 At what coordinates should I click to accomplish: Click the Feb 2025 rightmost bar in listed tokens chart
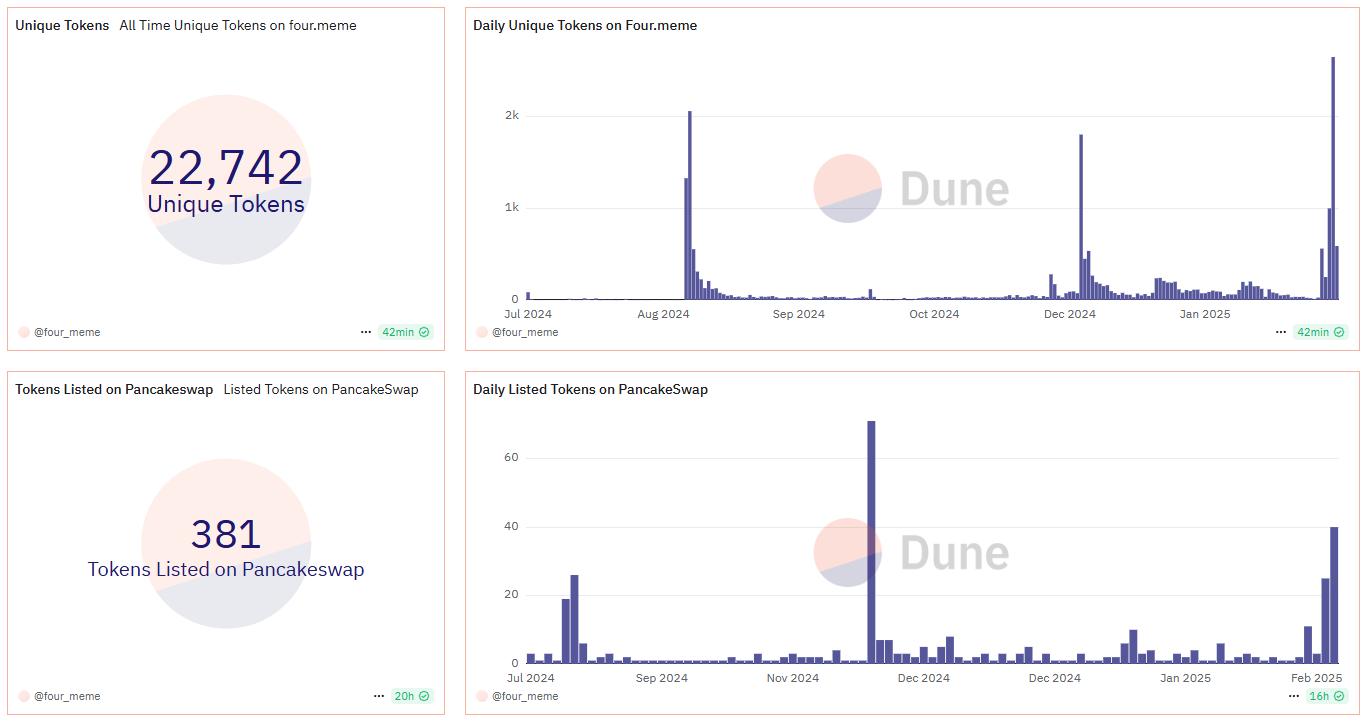click(1334, 594)
